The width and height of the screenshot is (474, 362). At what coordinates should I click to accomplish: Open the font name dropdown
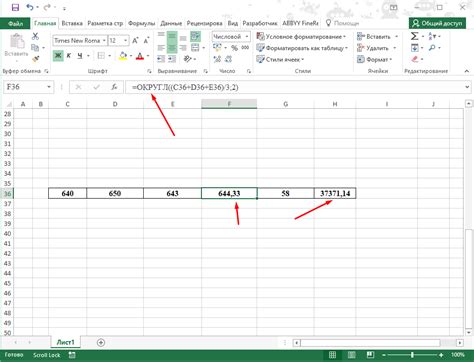pos(104,41)
